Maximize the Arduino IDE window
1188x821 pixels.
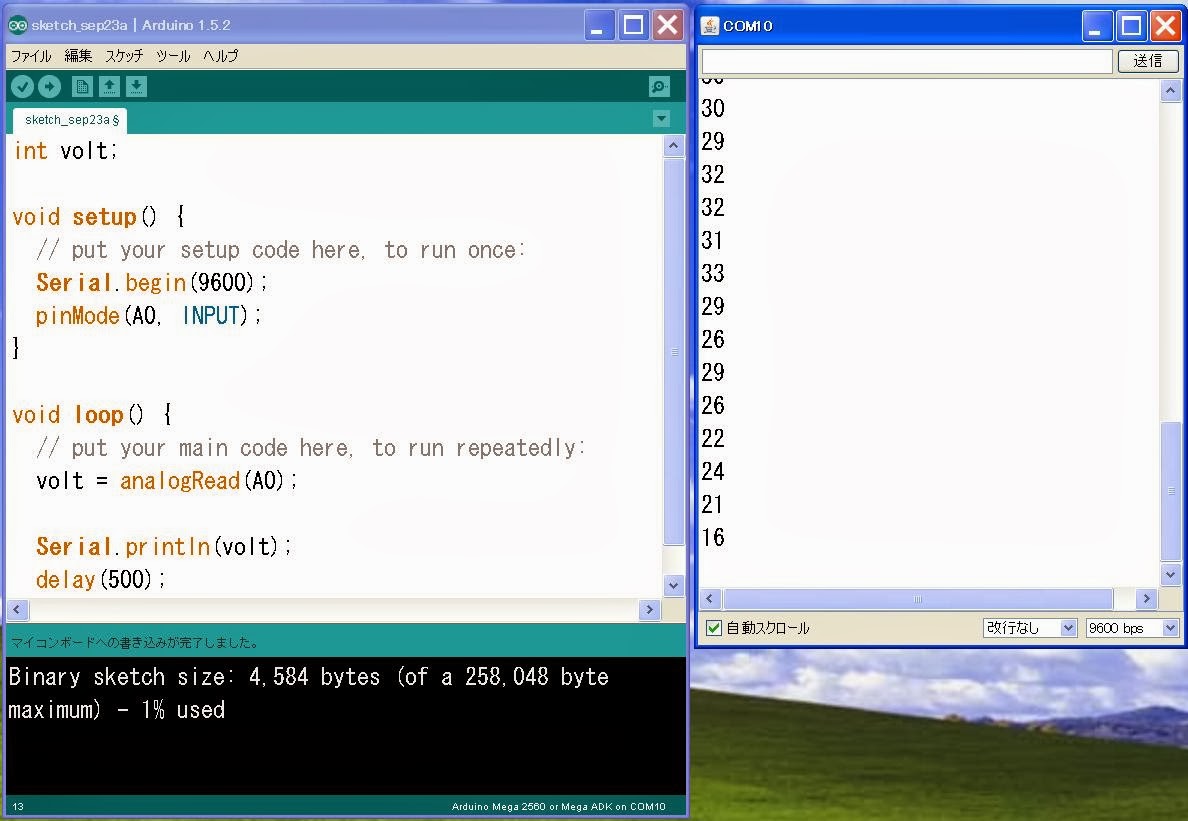[633, 26]
